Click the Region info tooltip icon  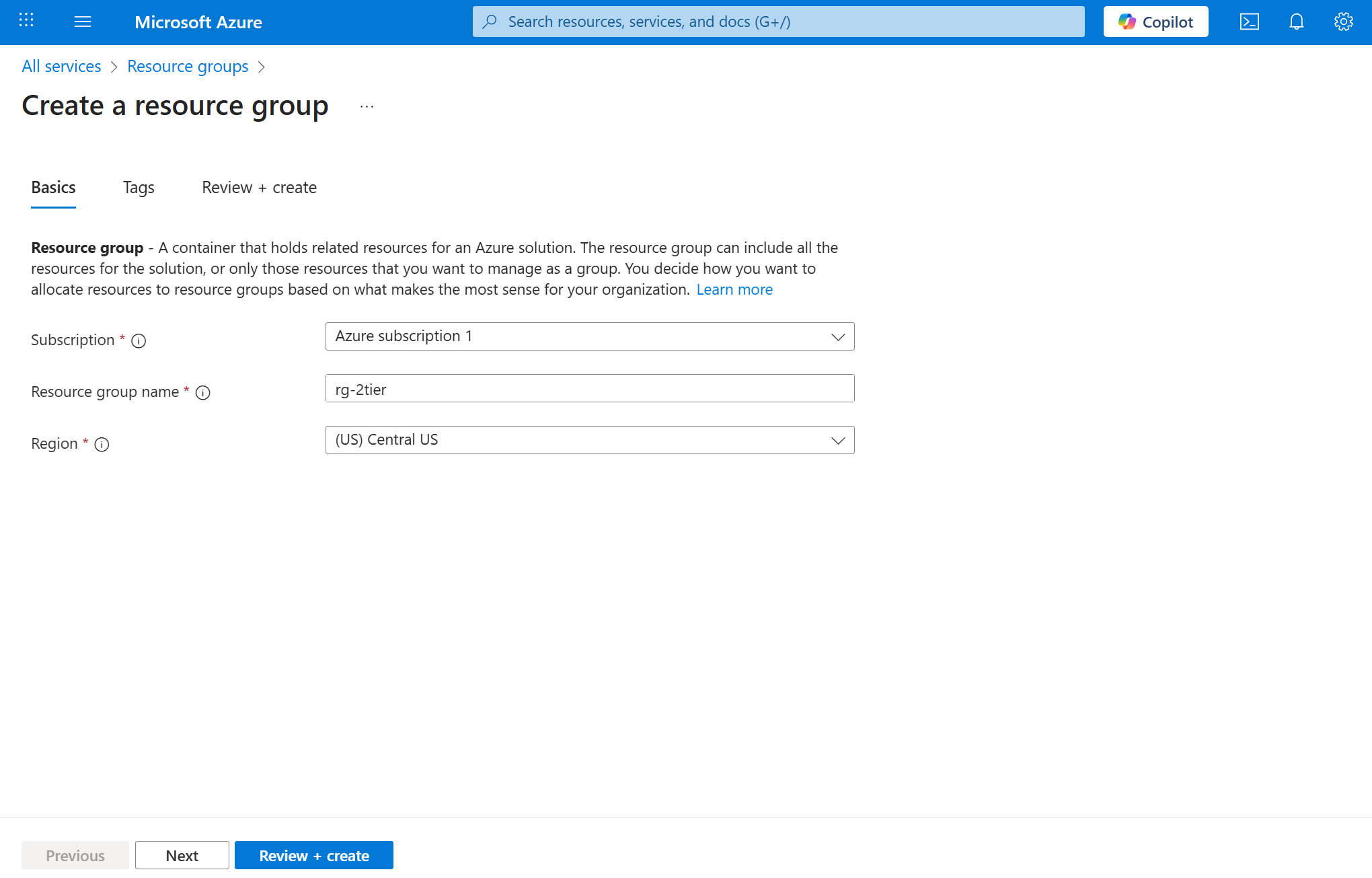pos(102,444)
